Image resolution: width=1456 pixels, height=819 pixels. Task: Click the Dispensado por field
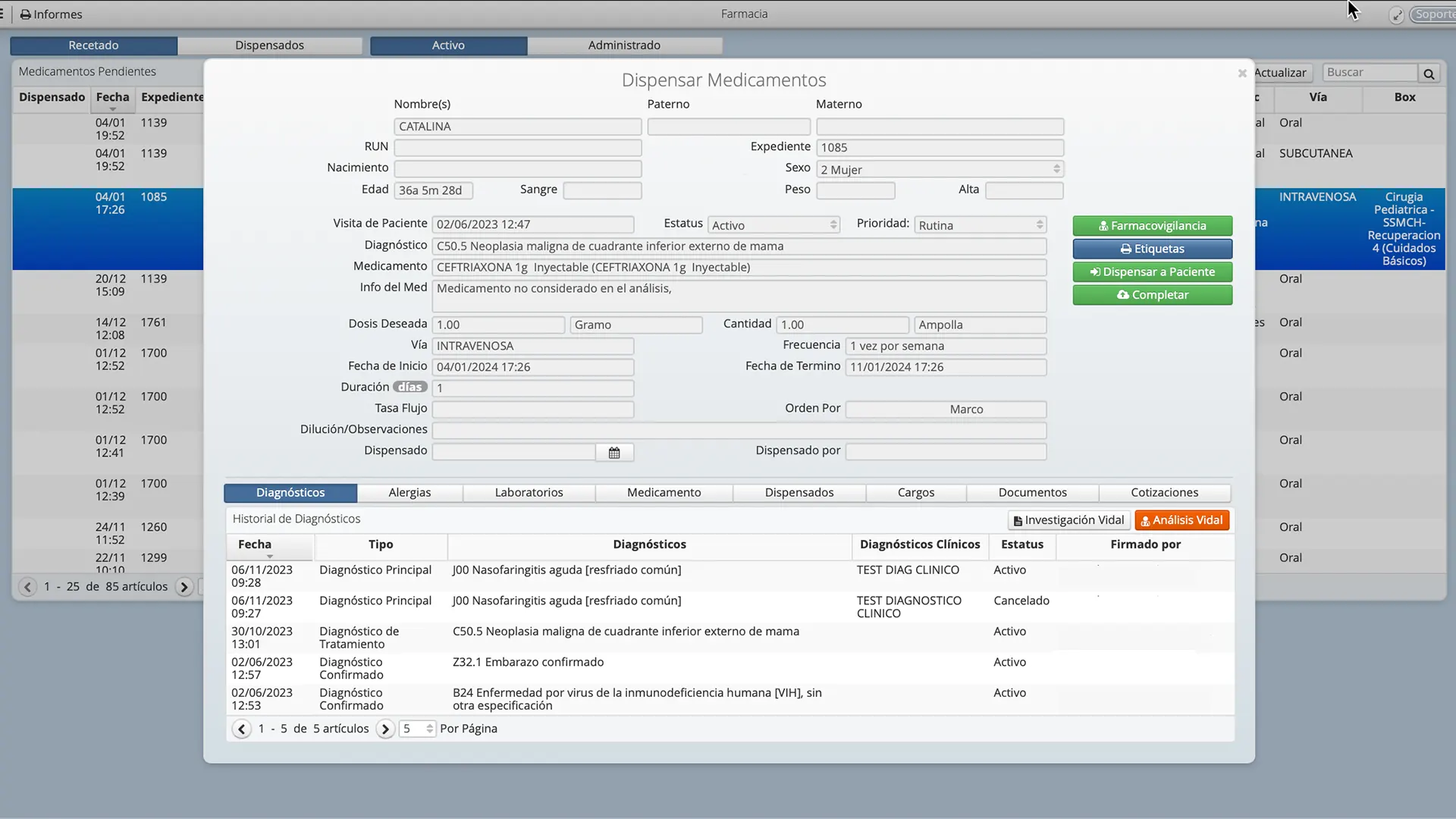(x=946, y=452)
